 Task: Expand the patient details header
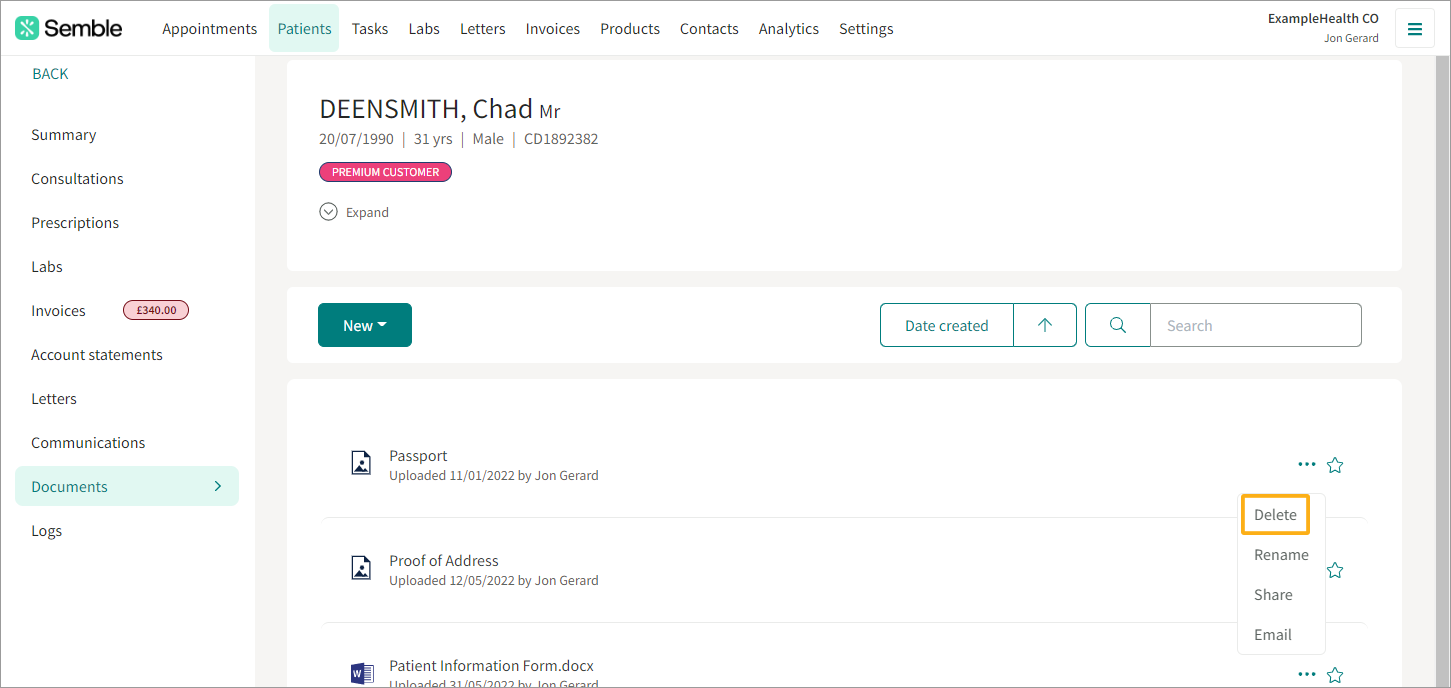354,212
